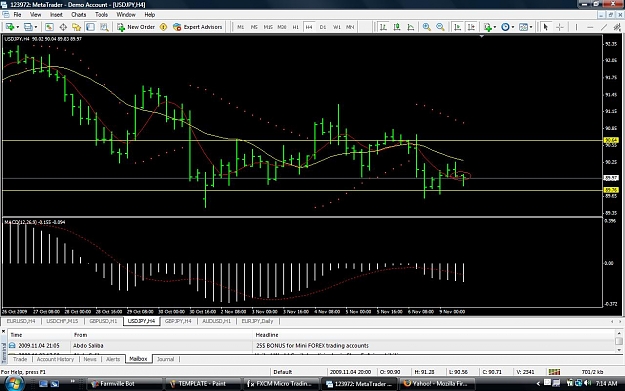Select the Equidistant Channel tool
Viewport: 625px width, 391px height.
coord(617,27)
